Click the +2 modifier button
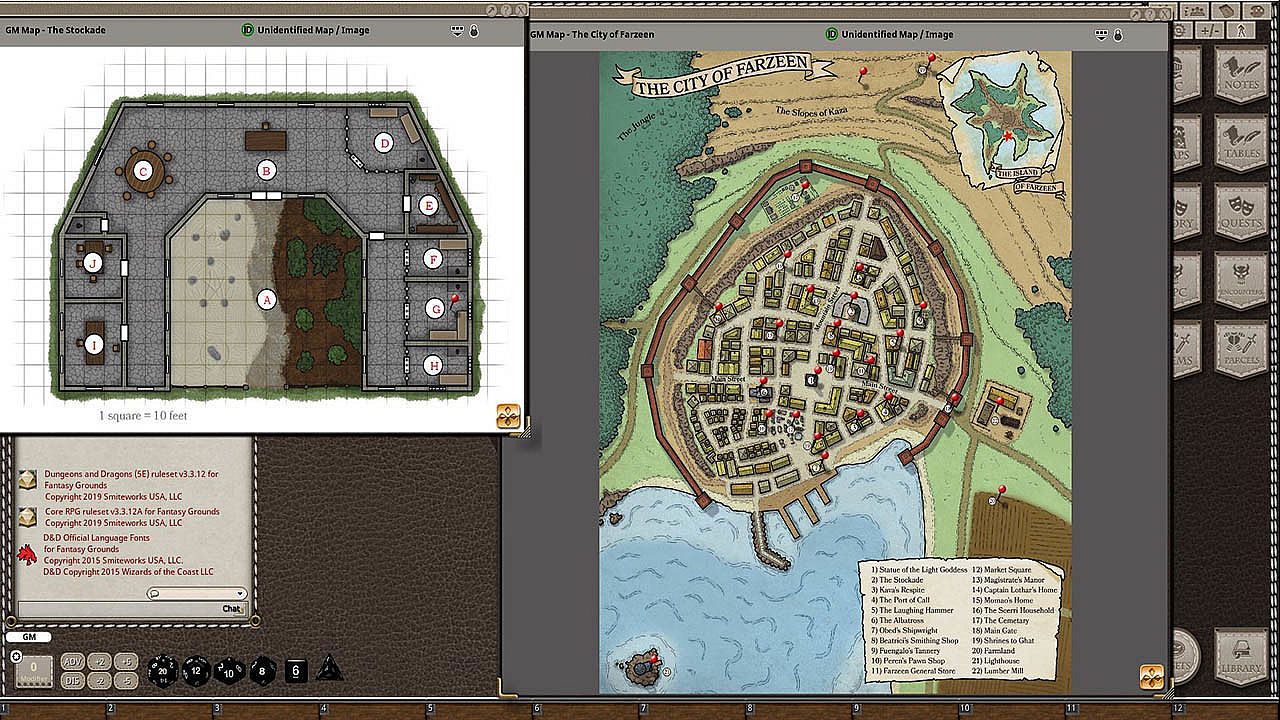The image size is (1280, 720). tap(100, 661)
